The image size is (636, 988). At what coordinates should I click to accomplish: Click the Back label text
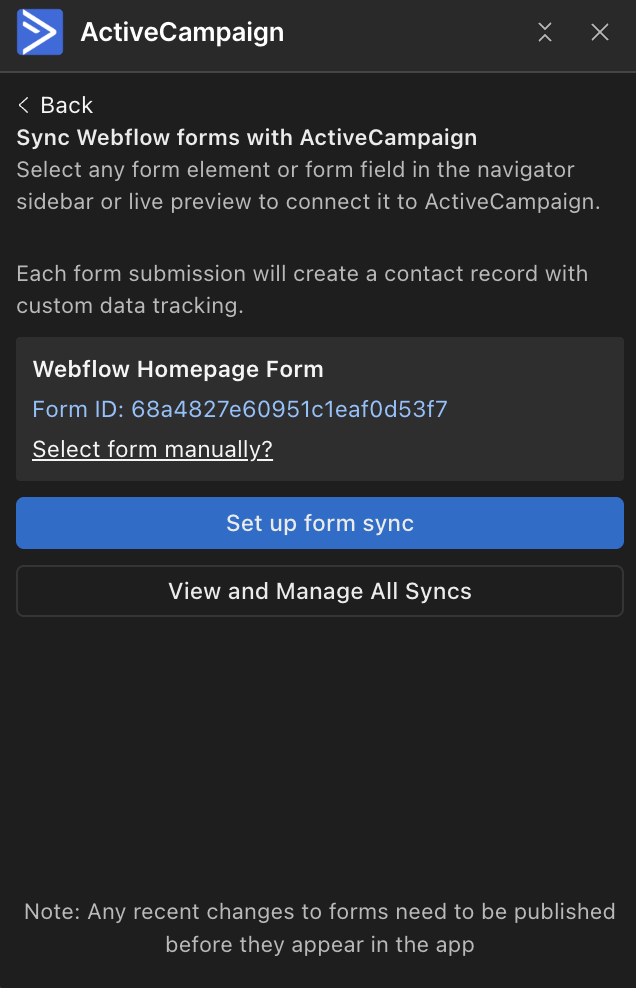66,105
